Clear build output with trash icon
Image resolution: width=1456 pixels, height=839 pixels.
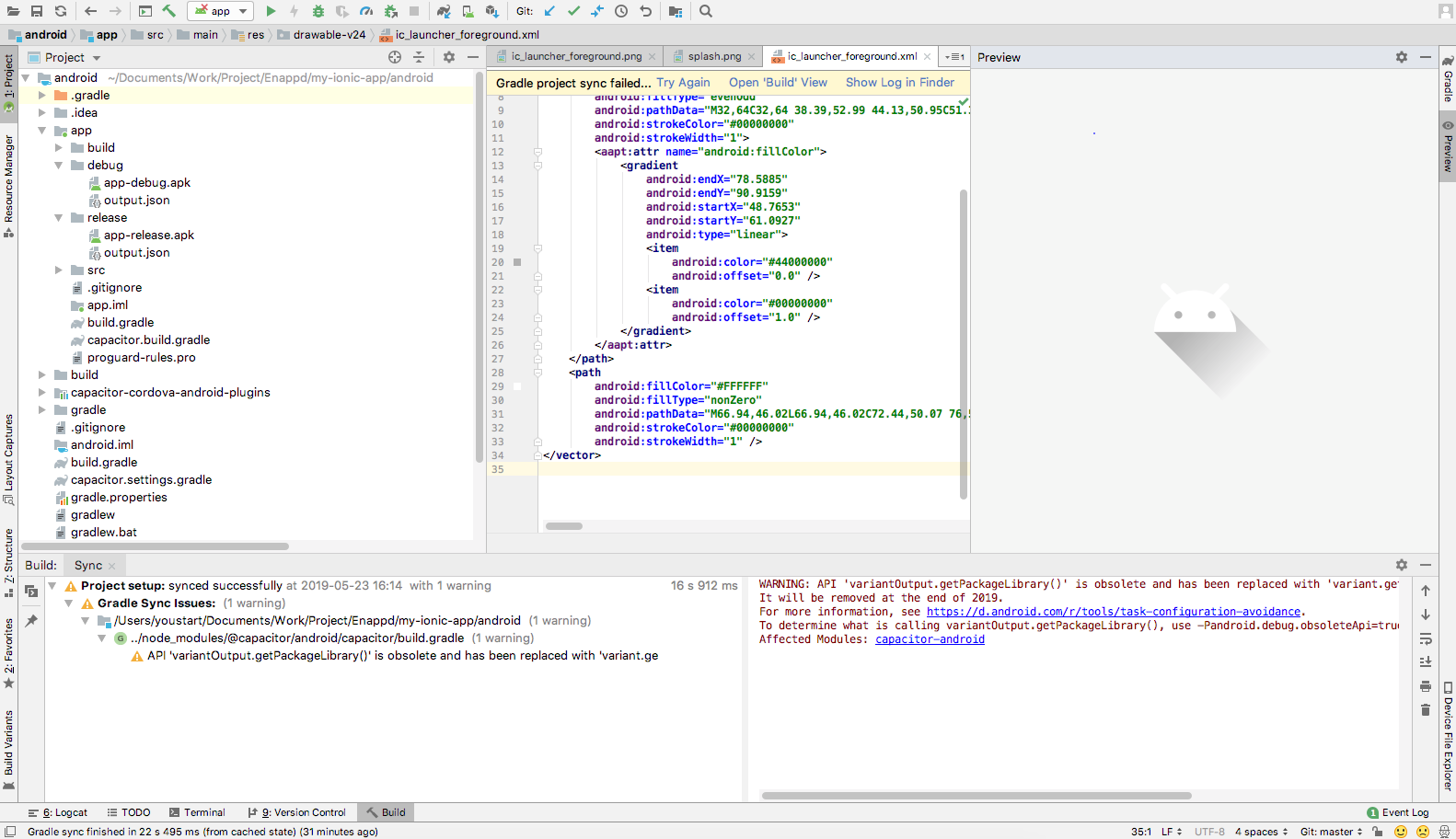pos(1426,709)
